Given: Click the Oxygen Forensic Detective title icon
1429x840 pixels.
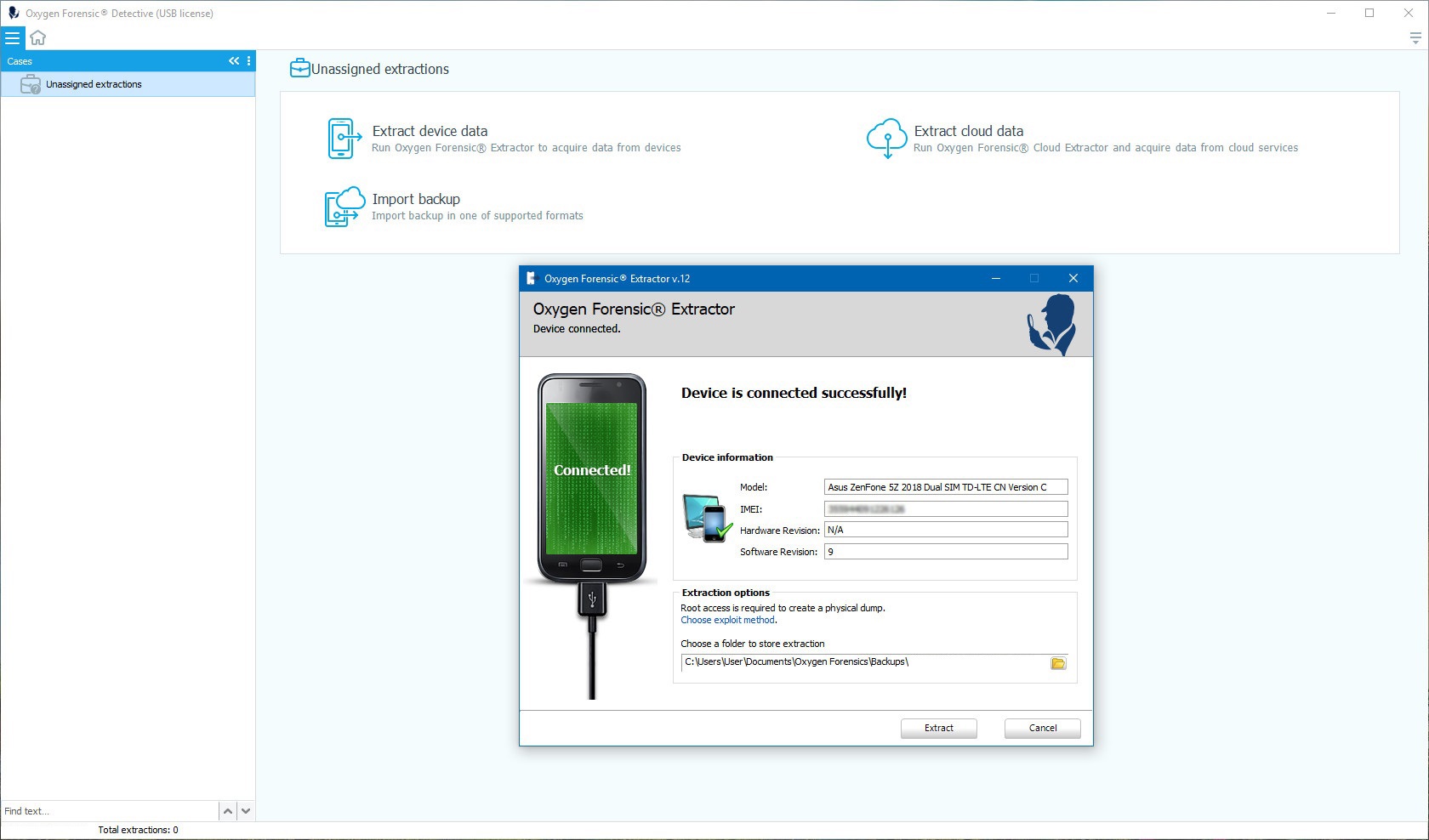Looking at the screenshot, I should click(x=13, y=13).
